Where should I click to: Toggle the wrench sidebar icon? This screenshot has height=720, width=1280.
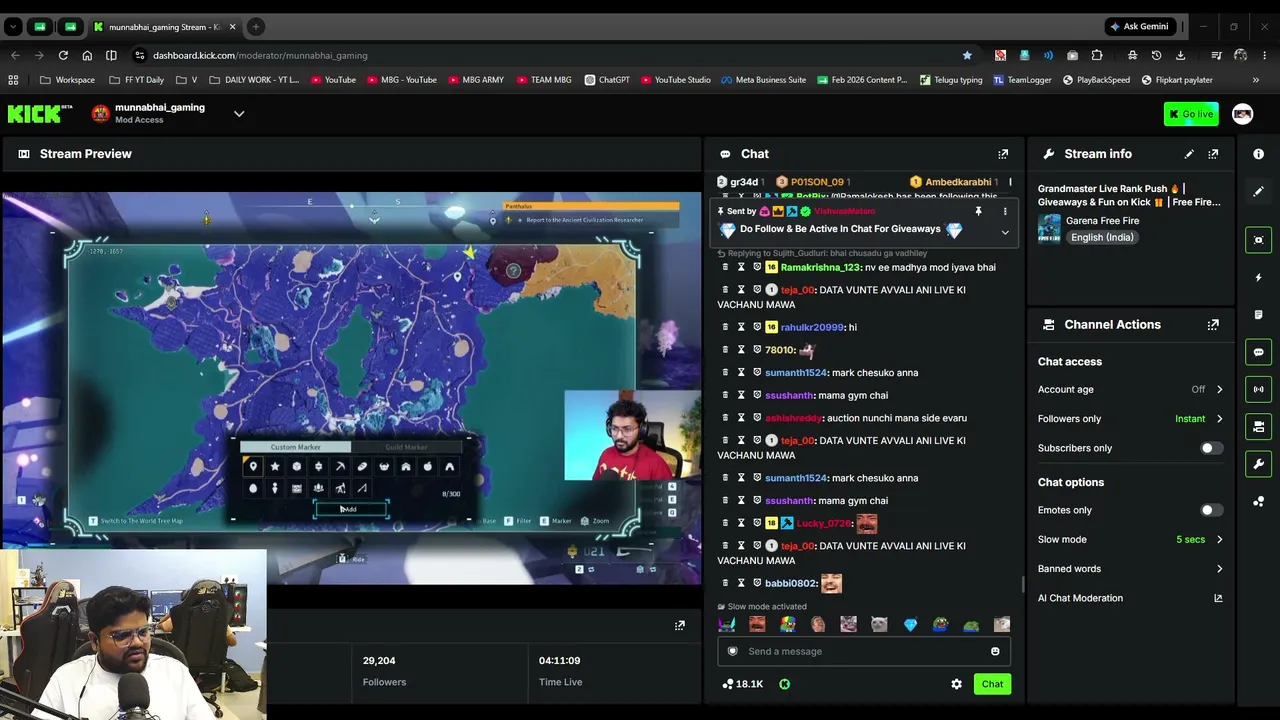click(1258, 464)
